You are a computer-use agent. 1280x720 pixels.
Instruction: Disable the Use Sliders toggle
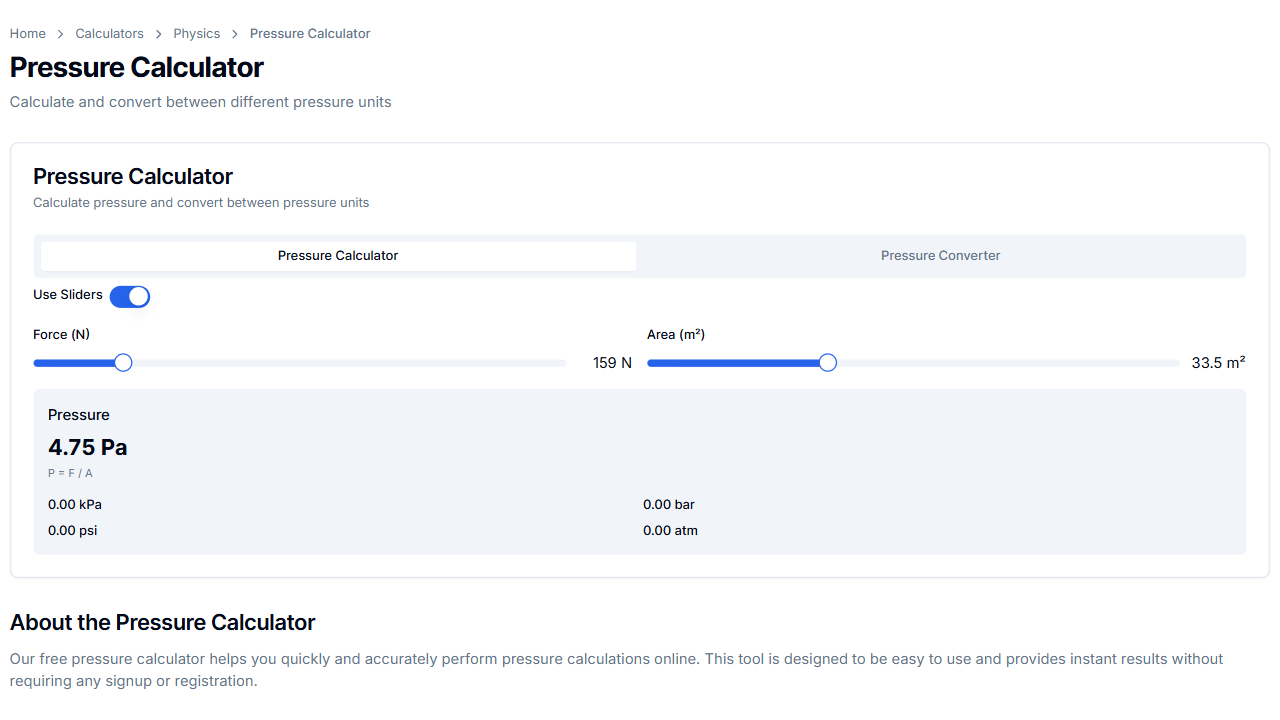[x=130, y=296]
